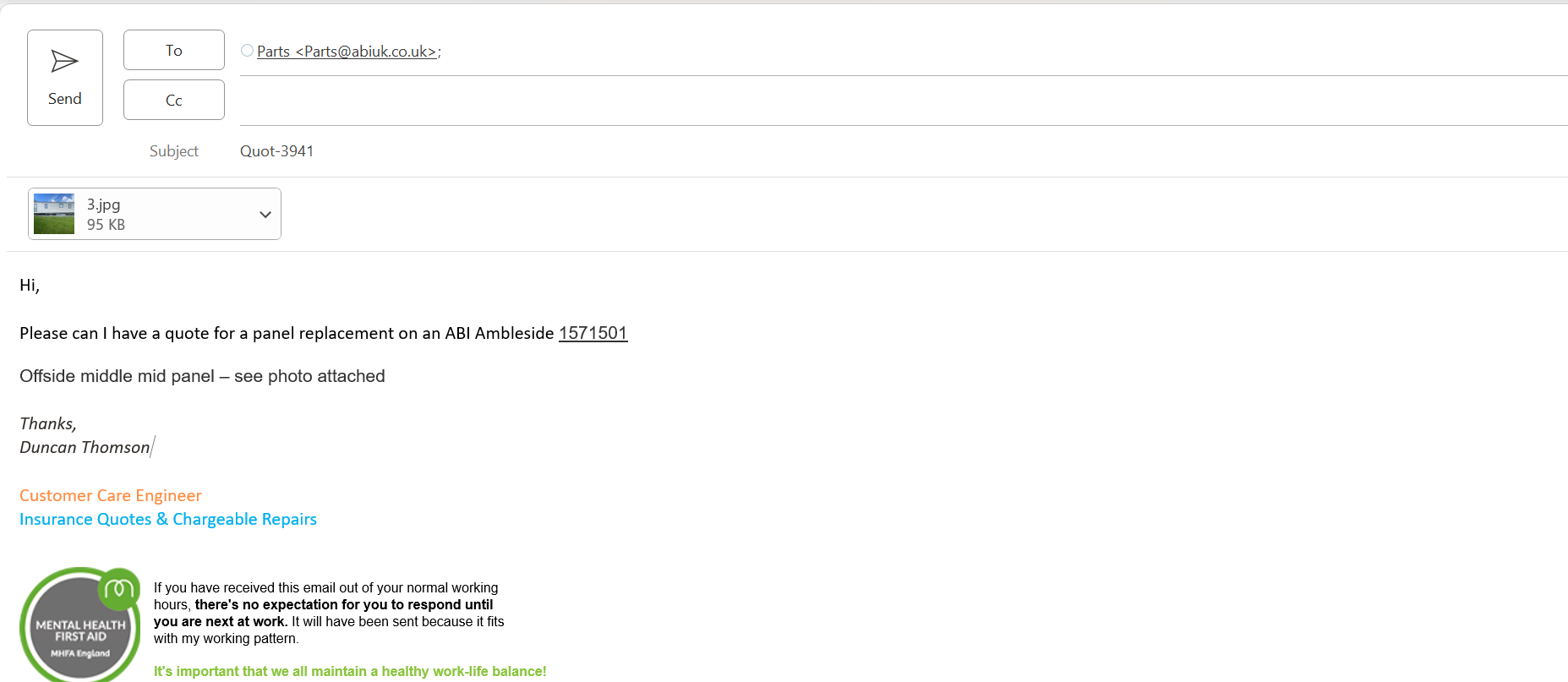
Task: Expand the 3.jpg attachment dropdown arrow
Action: click(x=265, y=215)
